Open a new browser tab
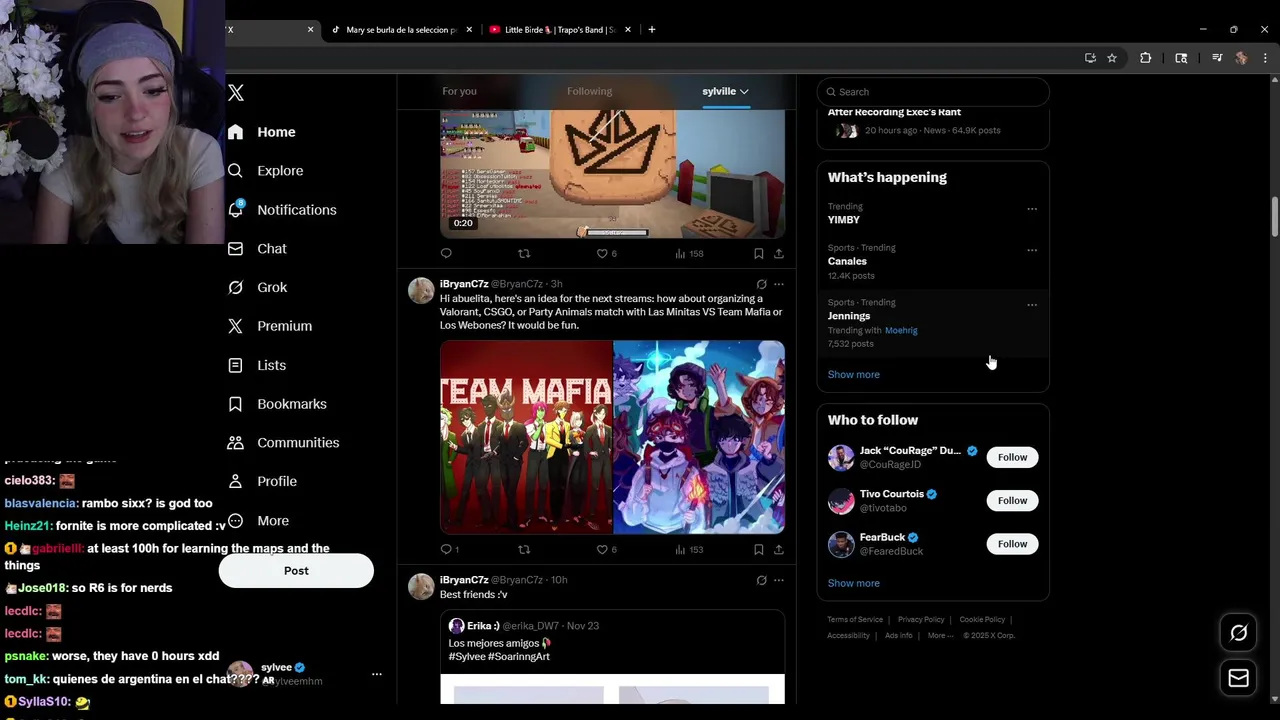Image resolution: width=1280 pixels, height=720 pixels. pyautogui.click(x=652, y=30)
